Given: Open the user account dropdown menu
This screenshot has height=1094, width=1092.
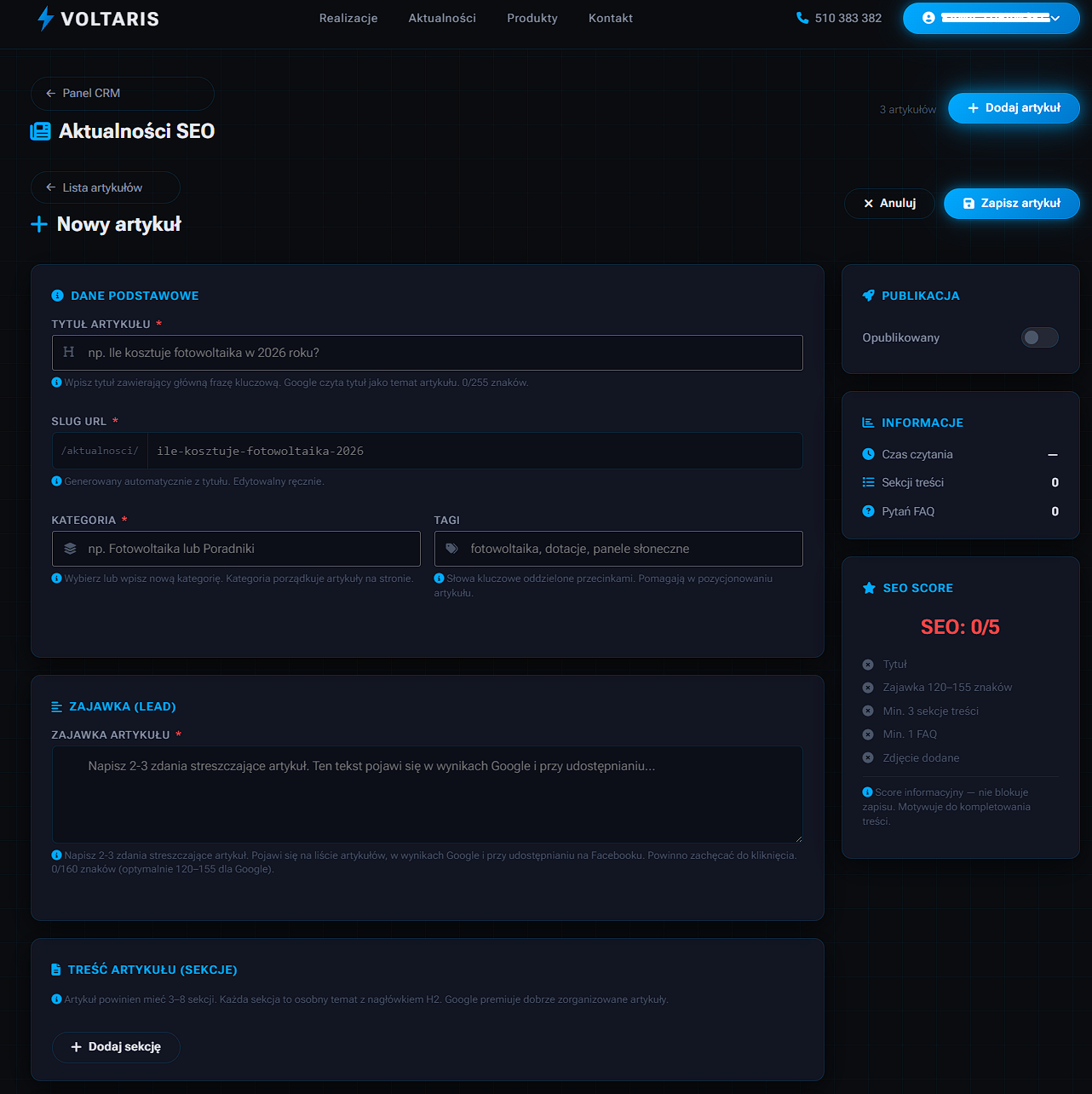Looking at the screenshot, I should (991, 18).
